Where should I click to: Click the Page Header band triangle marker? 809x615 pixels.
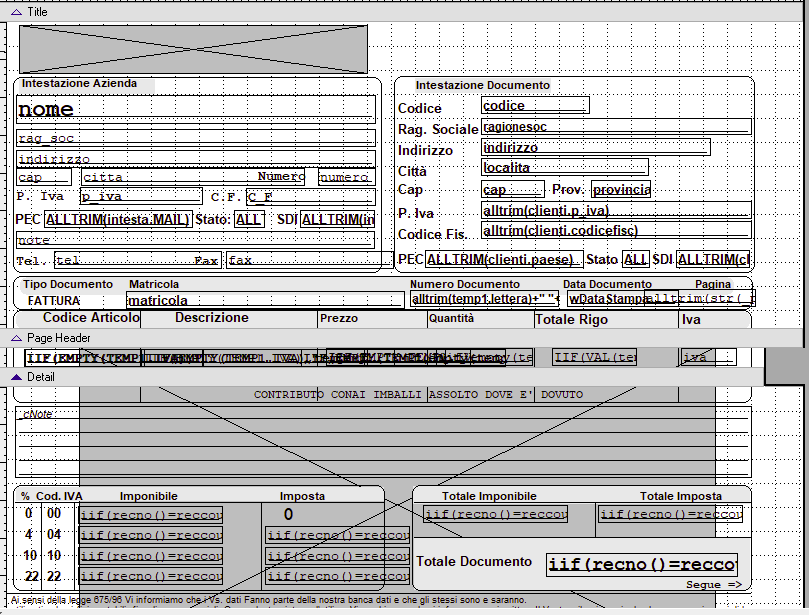tap(16, 338)
